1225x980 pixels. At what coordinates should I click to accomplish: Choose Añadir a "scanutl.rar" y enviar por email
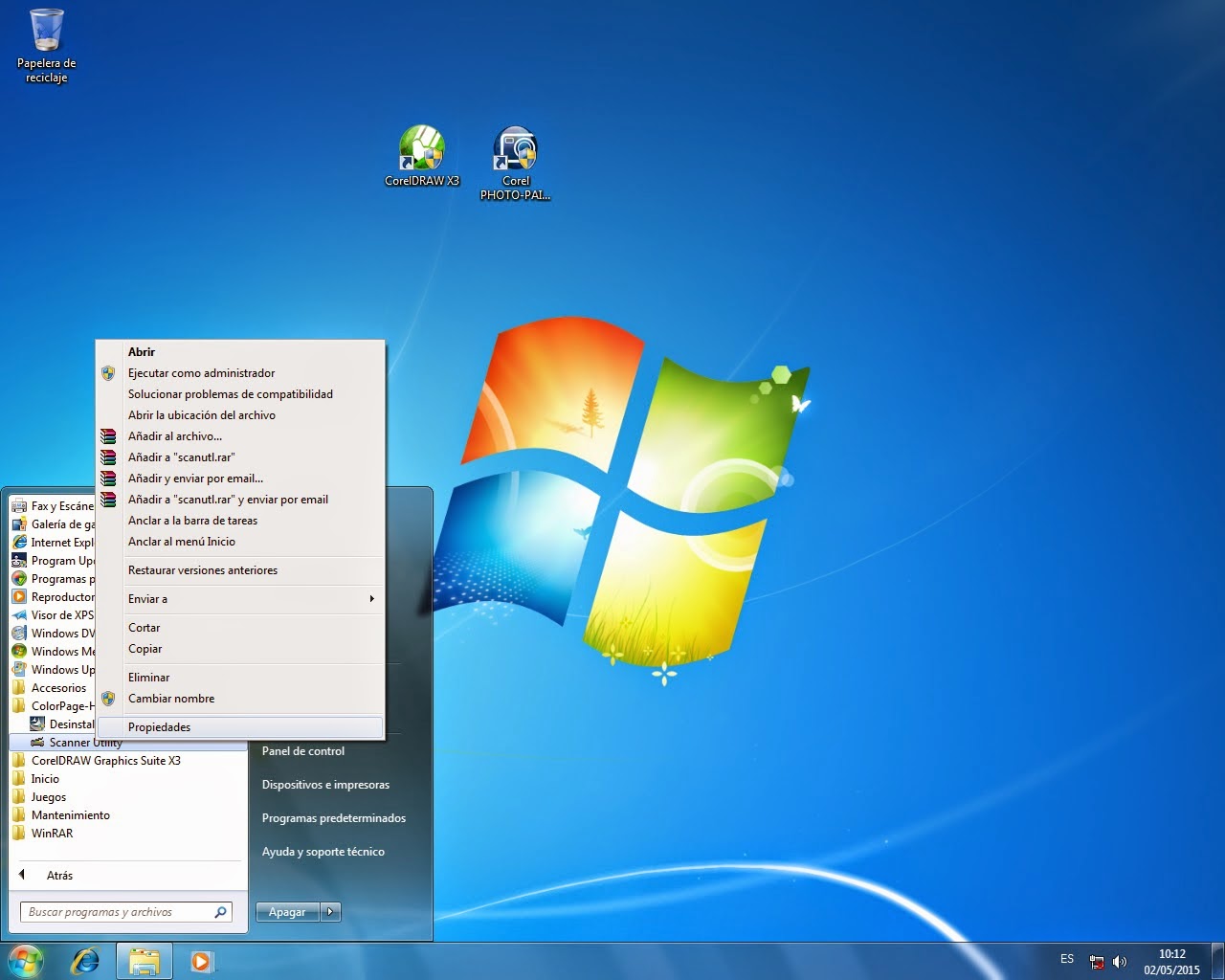(x=240, y=500)
